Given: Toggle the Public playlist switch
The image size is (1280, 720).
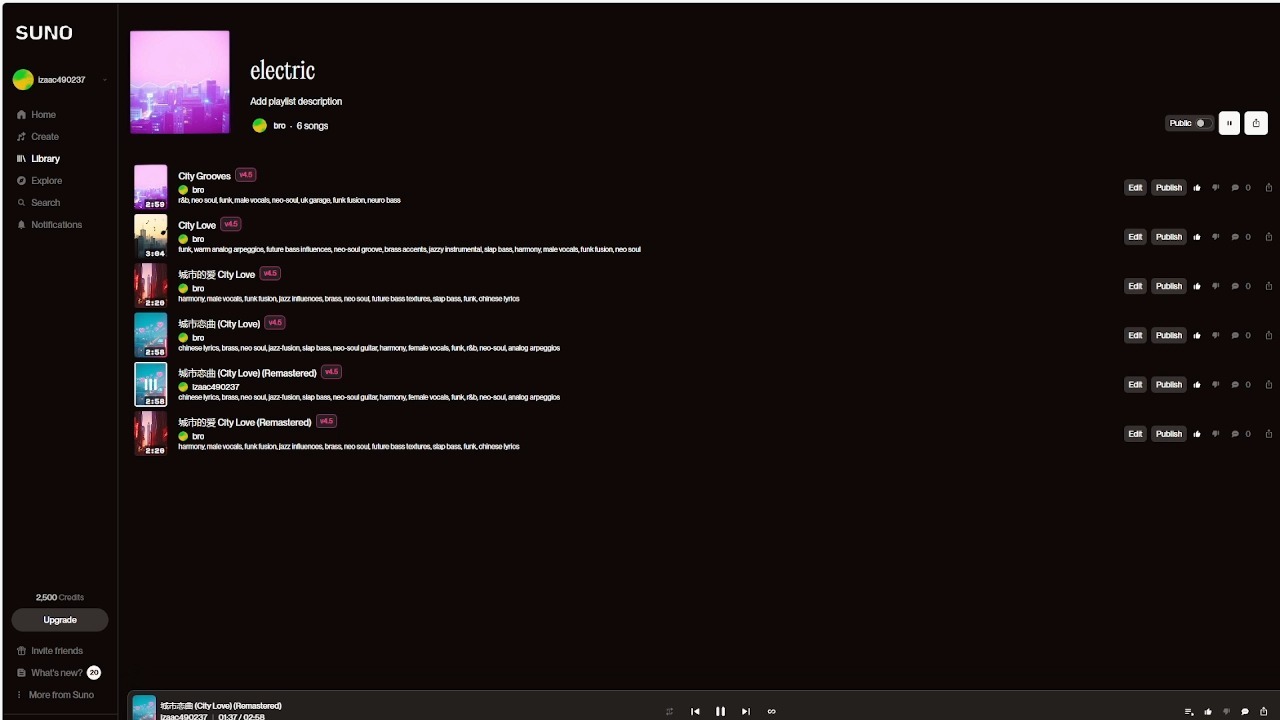Looking at the screenshot, I should click(x=1203, y=123).
